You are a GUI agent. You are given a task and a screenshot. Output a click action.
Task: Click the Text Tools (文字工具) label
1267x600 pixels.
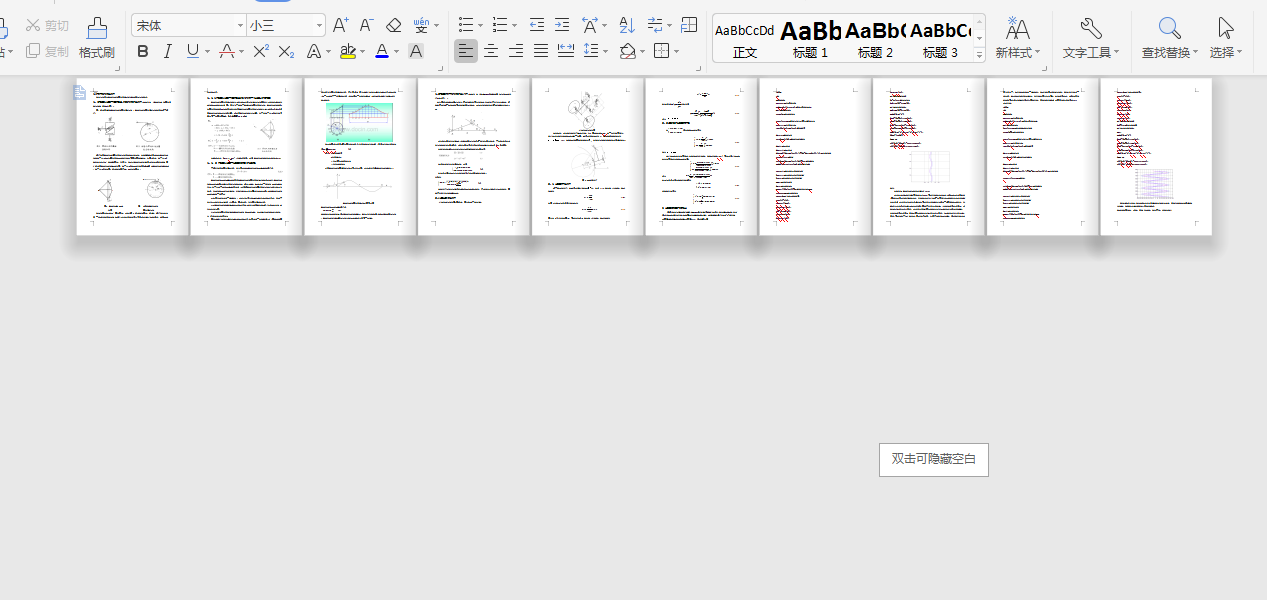[x=1087, y=52]
